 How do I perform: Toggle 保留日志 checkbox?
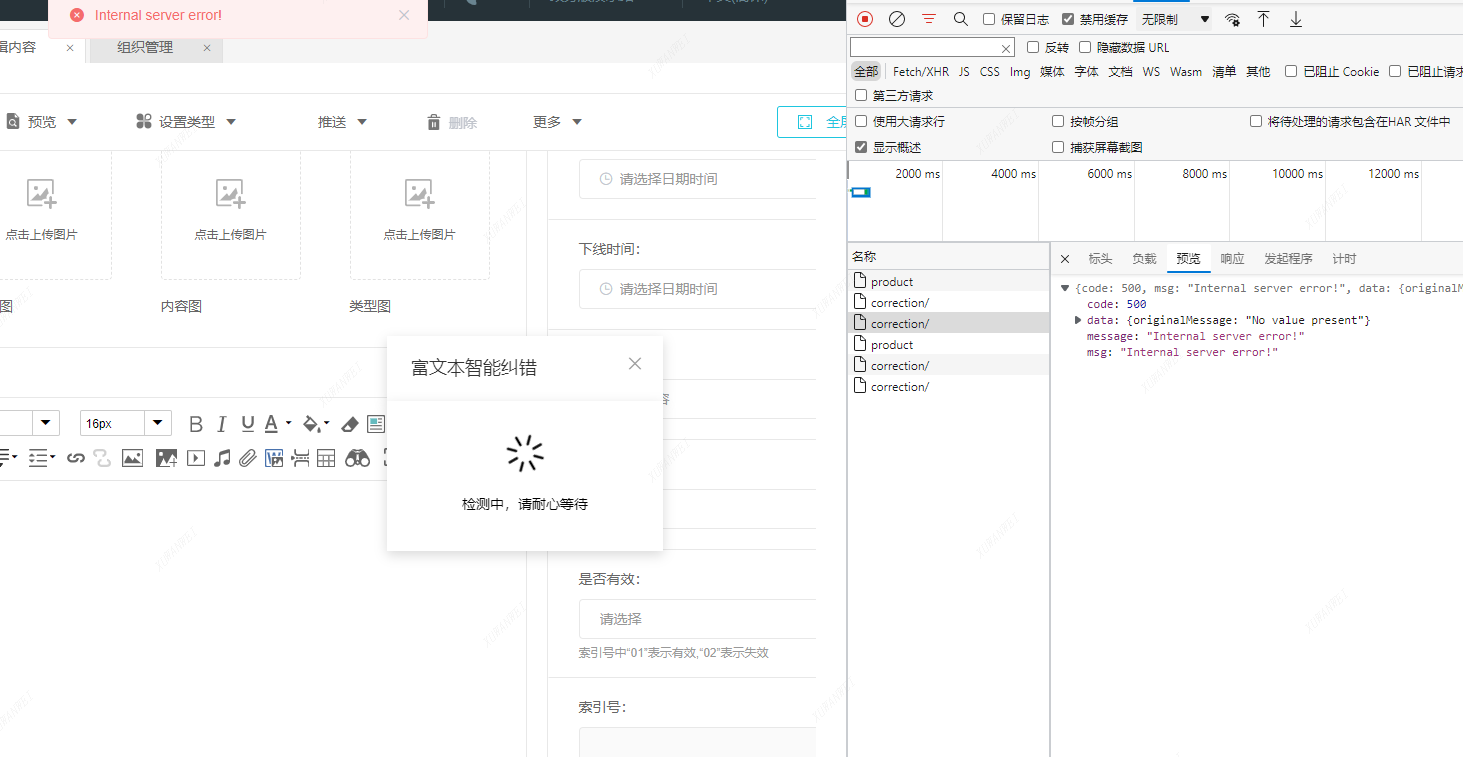989,19
